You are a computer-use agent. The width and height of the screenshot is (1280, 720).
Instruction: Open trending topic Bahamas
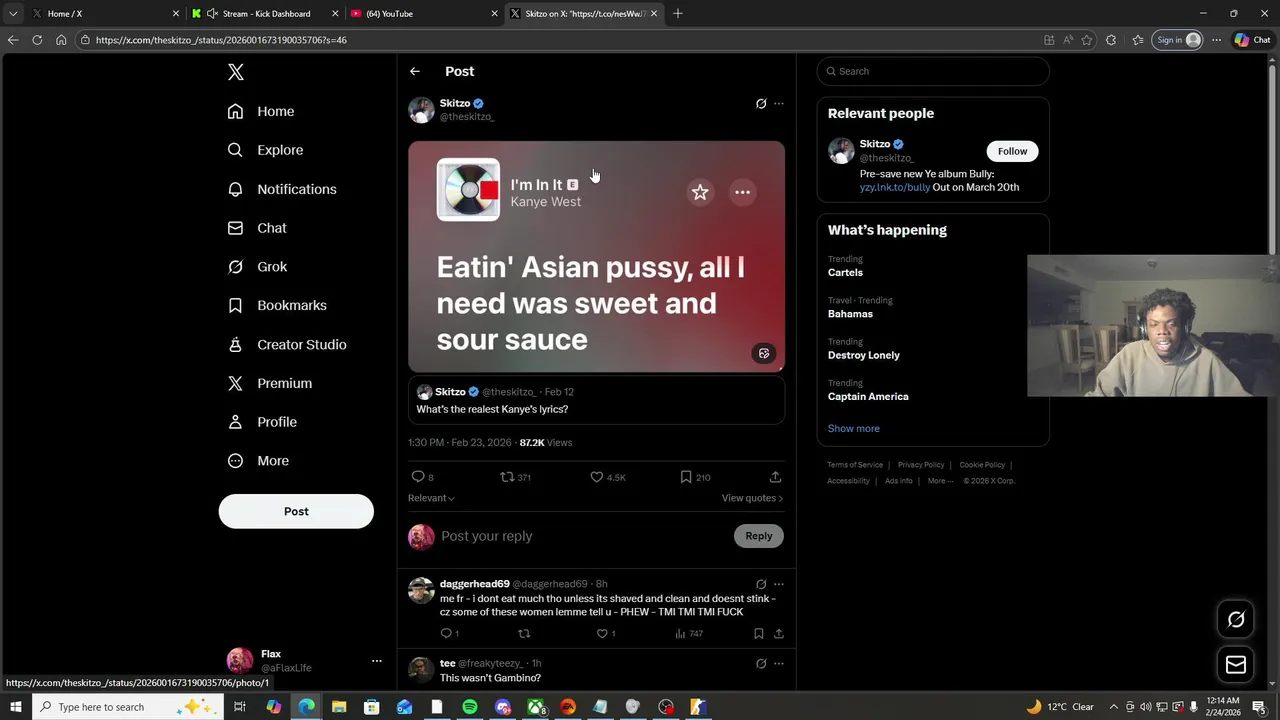(850, 314)
